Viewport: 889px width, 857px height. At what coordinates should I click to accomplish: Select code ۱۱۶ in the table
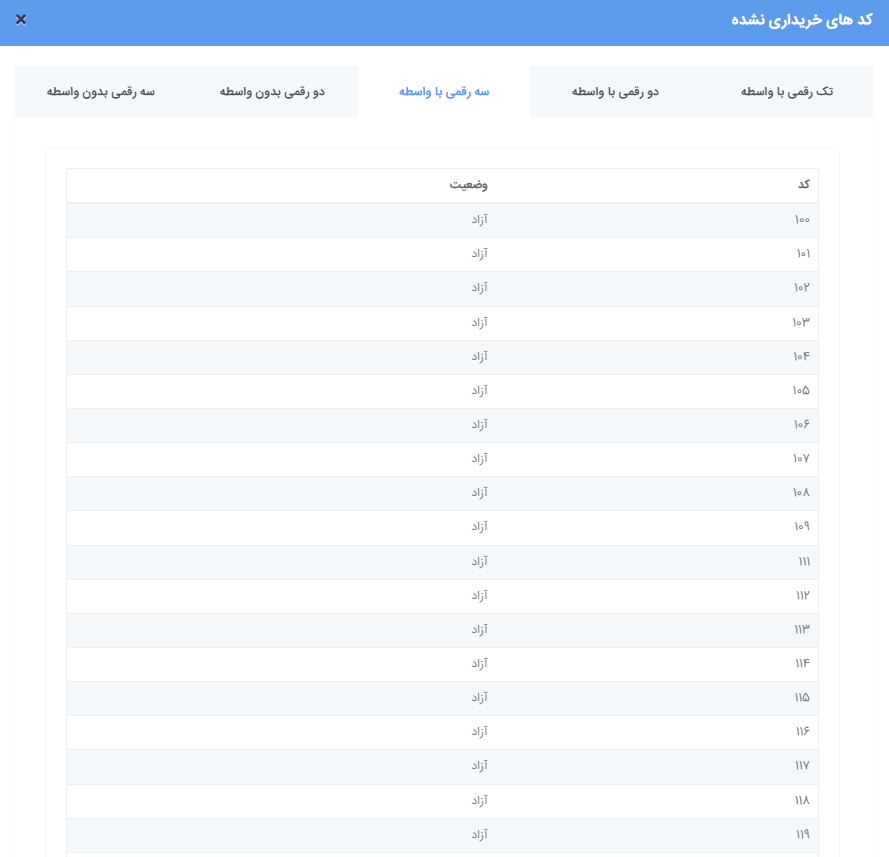point(803,732)
